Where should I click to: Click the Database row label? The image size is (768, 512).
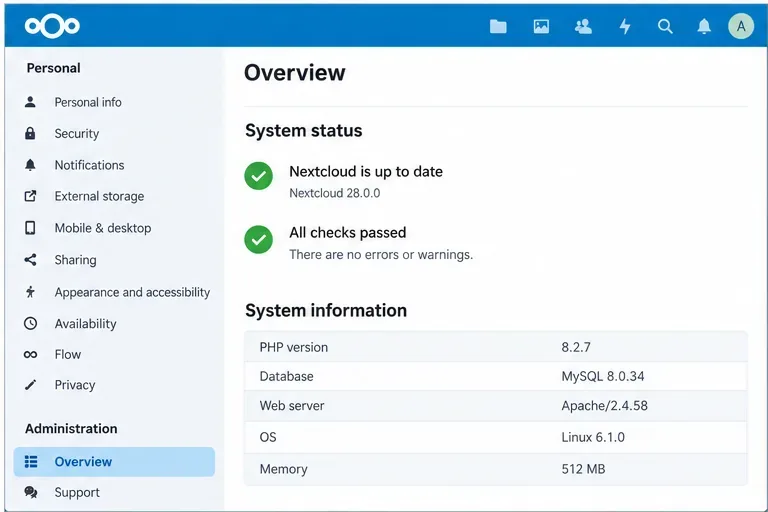click(286, 376)
